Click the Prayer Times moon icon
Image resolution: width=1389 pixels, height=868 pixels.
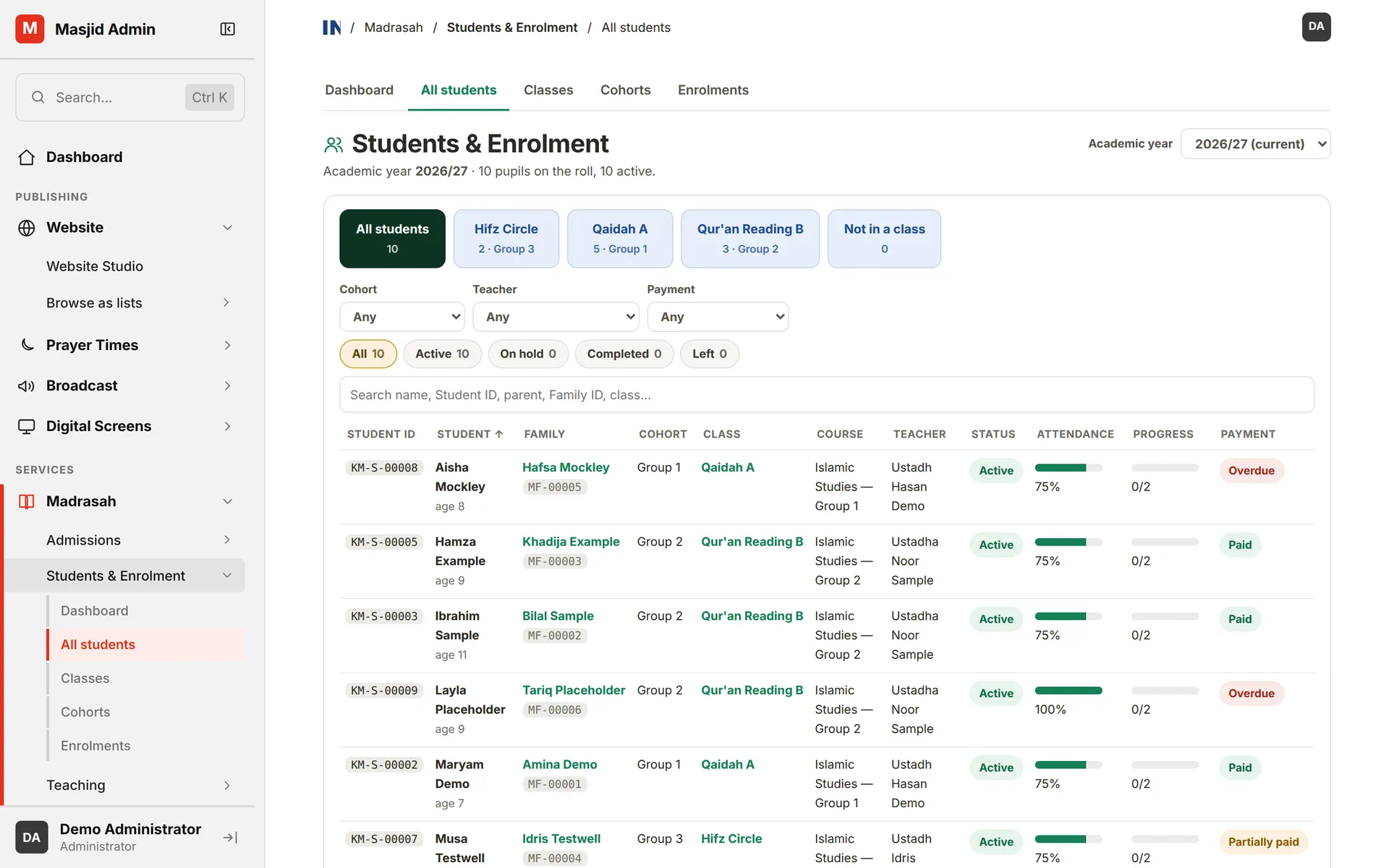pos(27,345)
